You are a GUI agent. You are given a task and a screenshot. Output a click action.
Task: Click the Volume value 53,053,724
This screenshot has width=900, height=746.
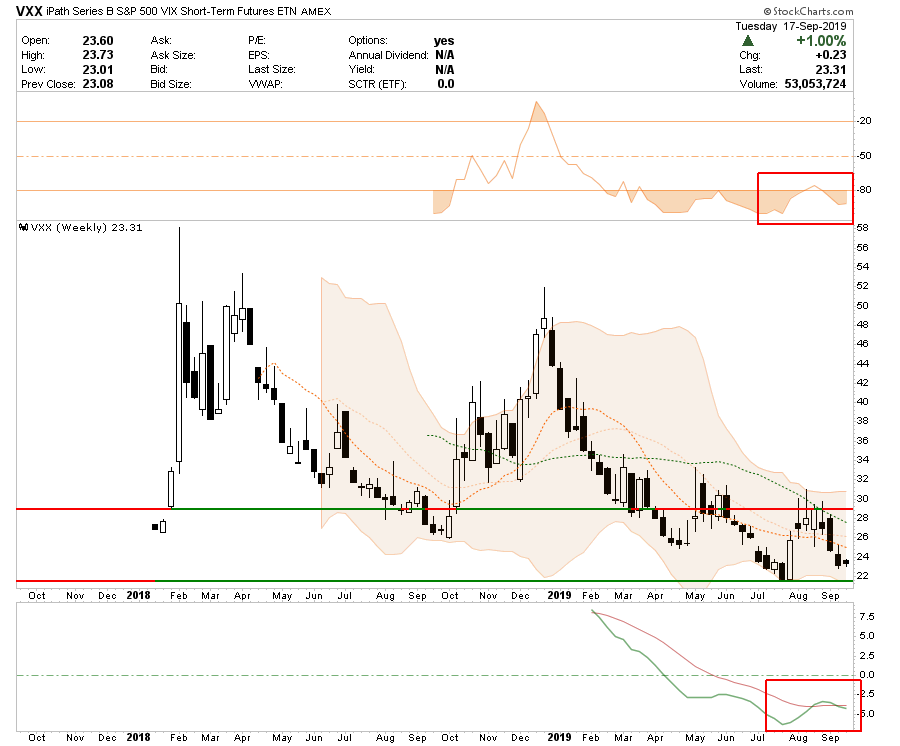tap(815, 84)
